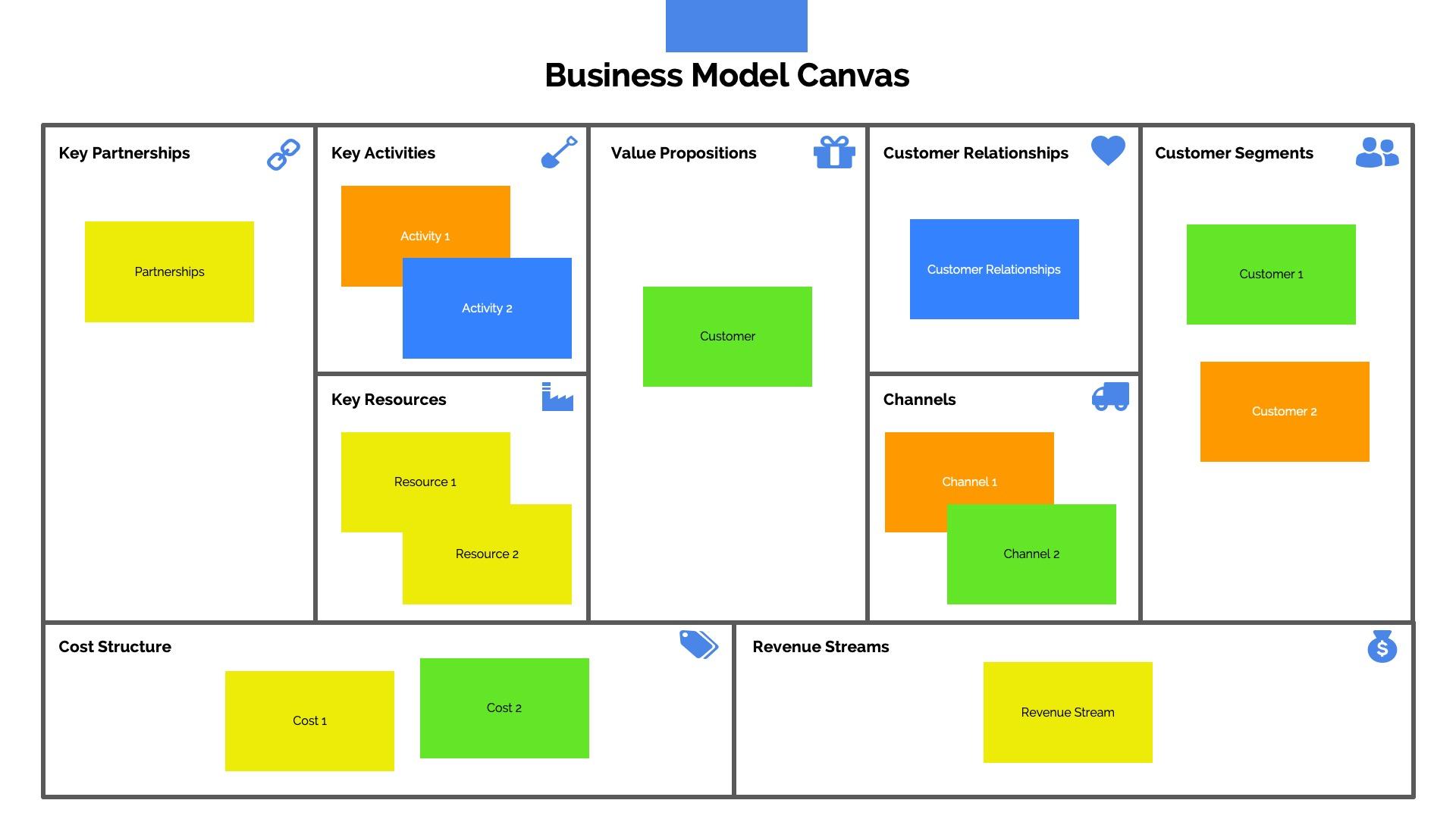Click the Revenue Streams money bag icon
This screenshot has width=1456, height=819.
[1381, 647]
